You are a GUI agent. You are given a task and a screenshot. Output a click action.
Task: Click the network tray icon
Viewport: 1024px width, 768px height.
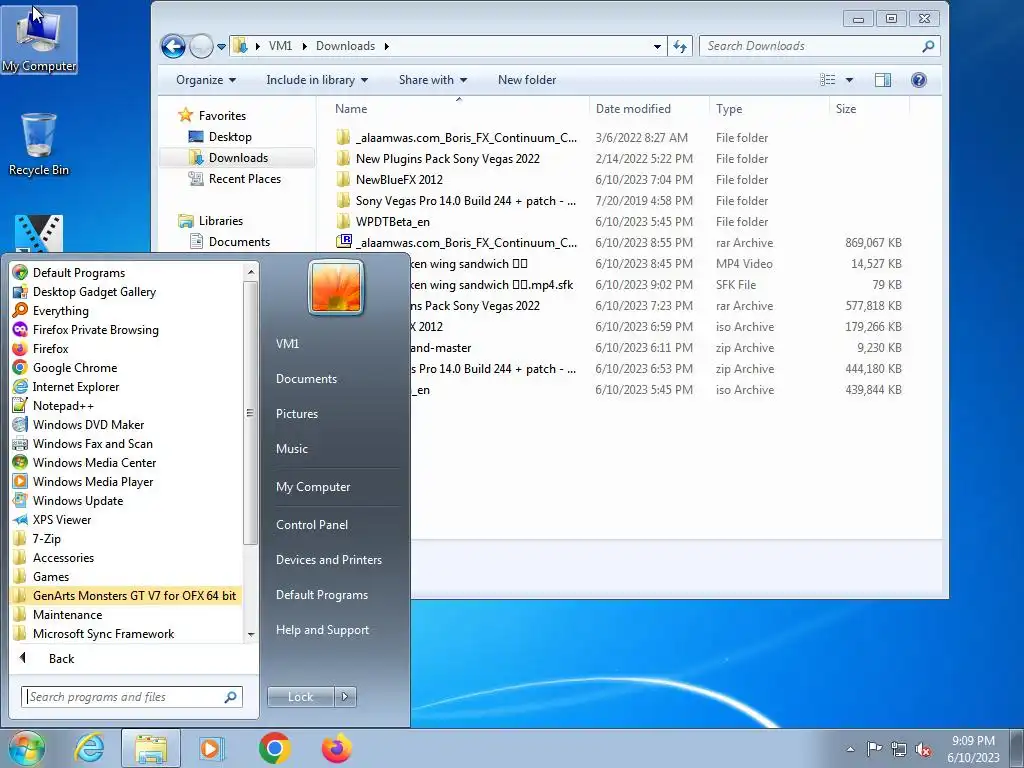point(899,750)
